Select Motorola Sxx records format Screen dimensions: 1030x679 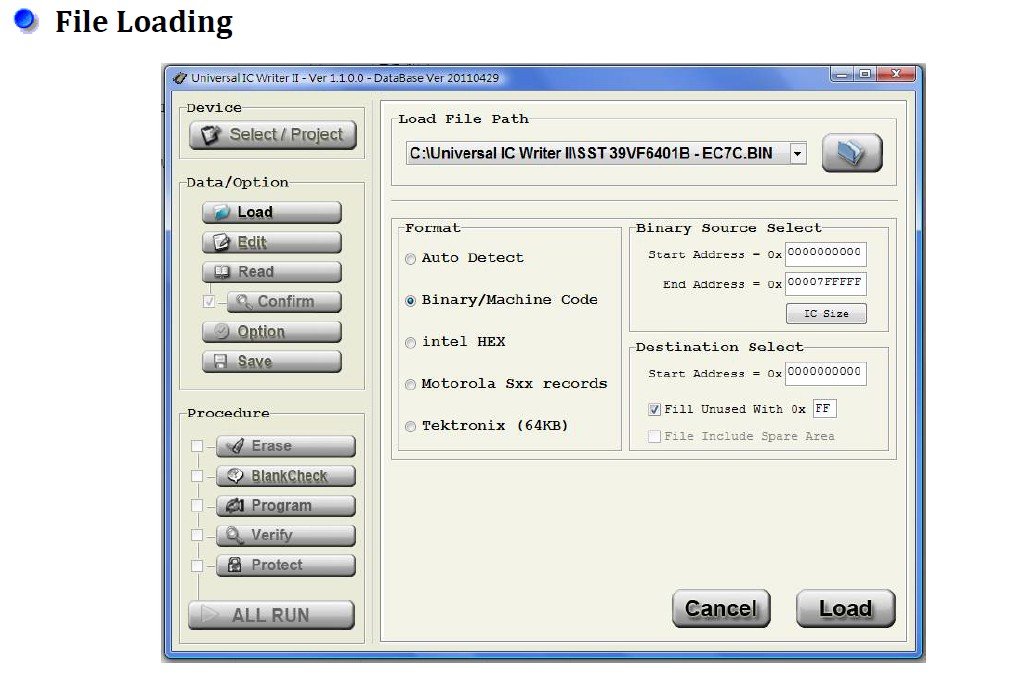click(x=410, y=385)
